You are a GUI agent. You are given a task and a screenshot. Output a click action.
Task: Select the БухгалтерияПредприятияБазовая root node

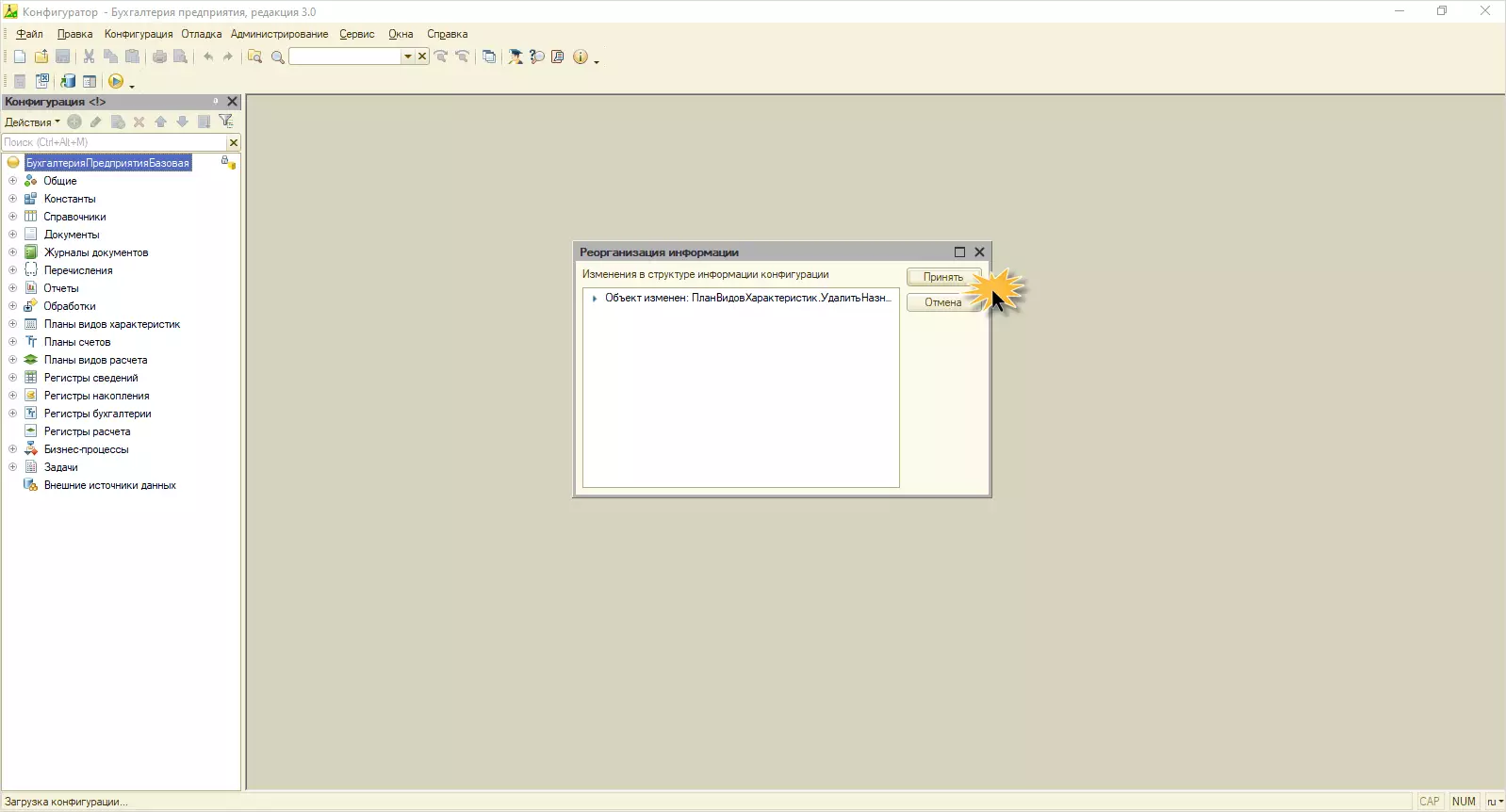point(107,163)
